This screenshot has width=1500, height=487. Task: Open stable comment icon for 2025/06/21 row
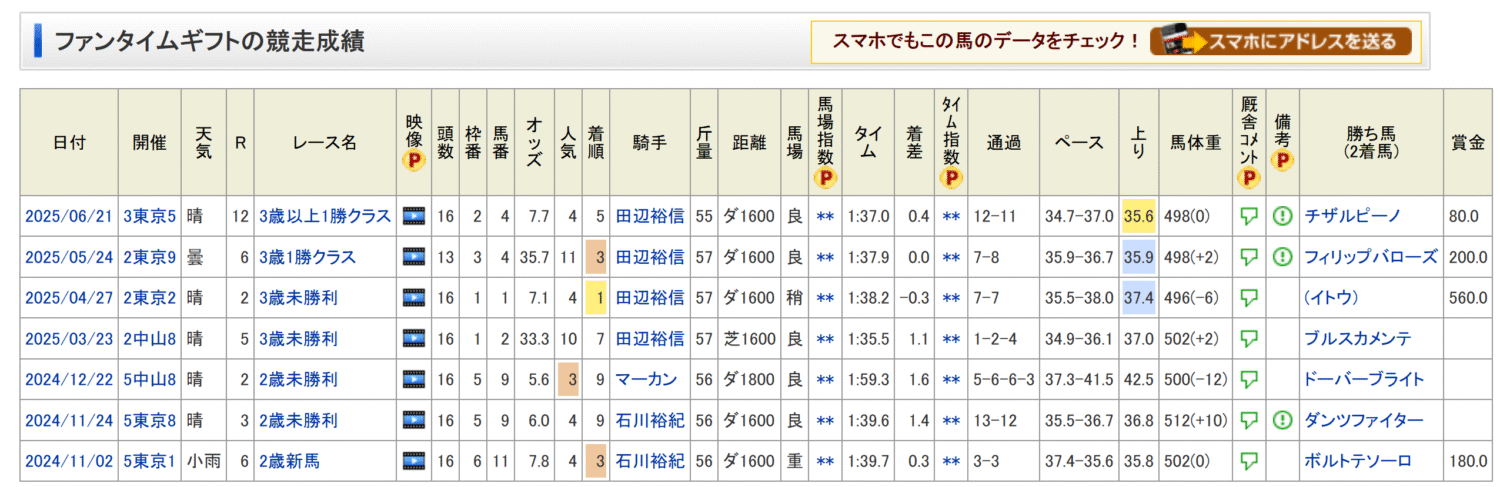pos(1248,216)
